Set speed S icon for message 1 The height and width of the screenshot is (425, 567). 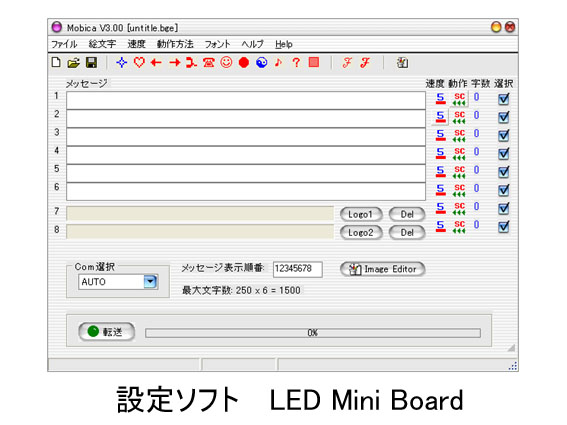[x=440, y=98]
